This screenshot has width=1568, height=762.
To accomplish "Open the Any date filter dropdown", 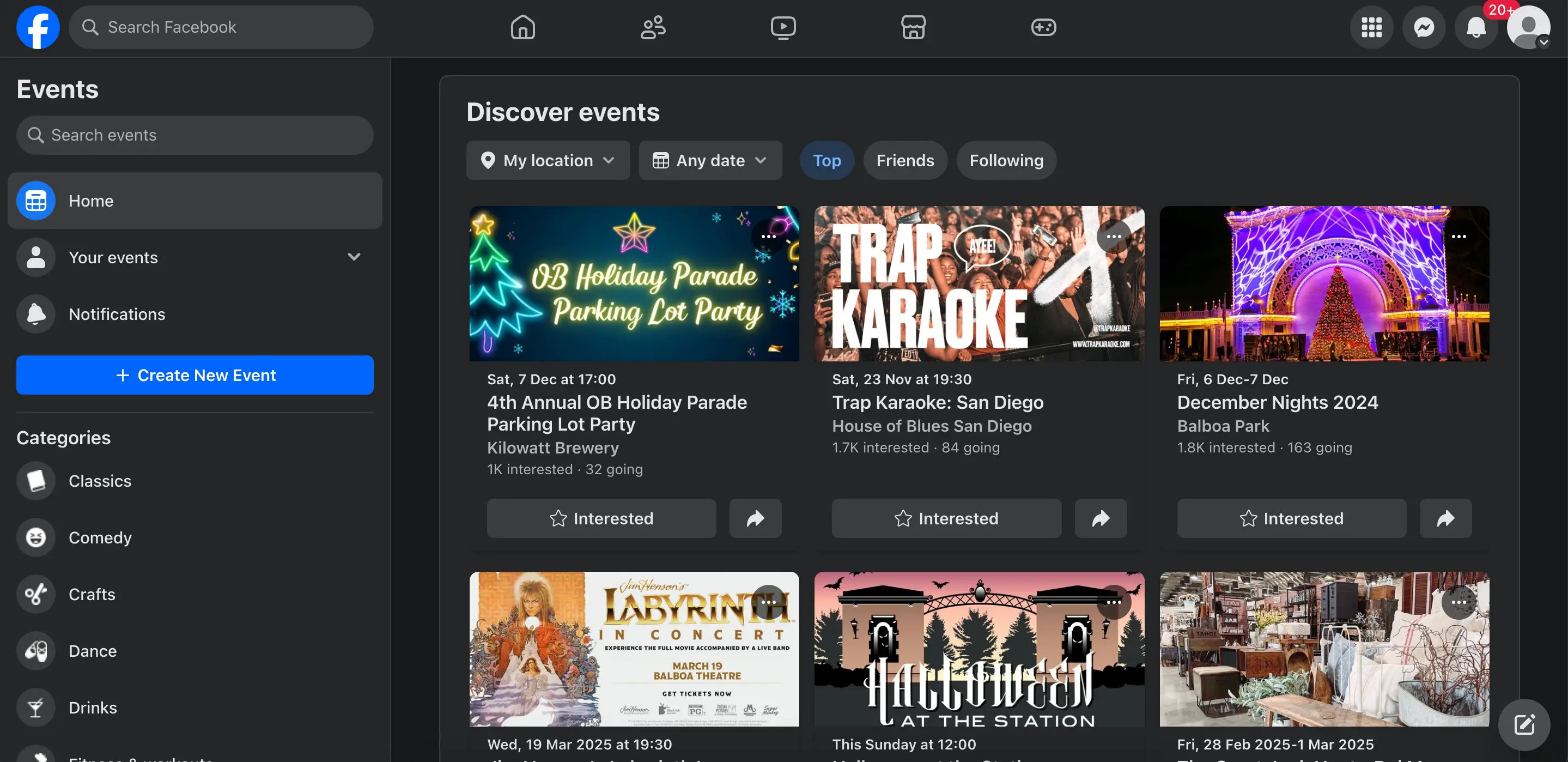I will pyautogui.click(x=710, y=160).
